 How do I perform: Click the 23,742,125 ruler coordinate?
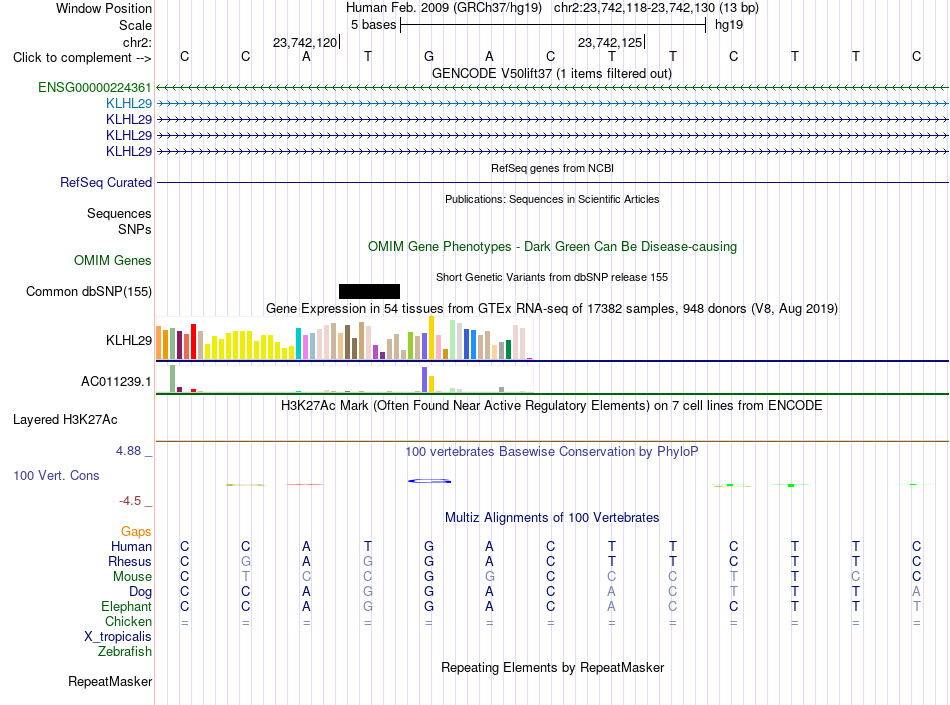click(610, 42)
